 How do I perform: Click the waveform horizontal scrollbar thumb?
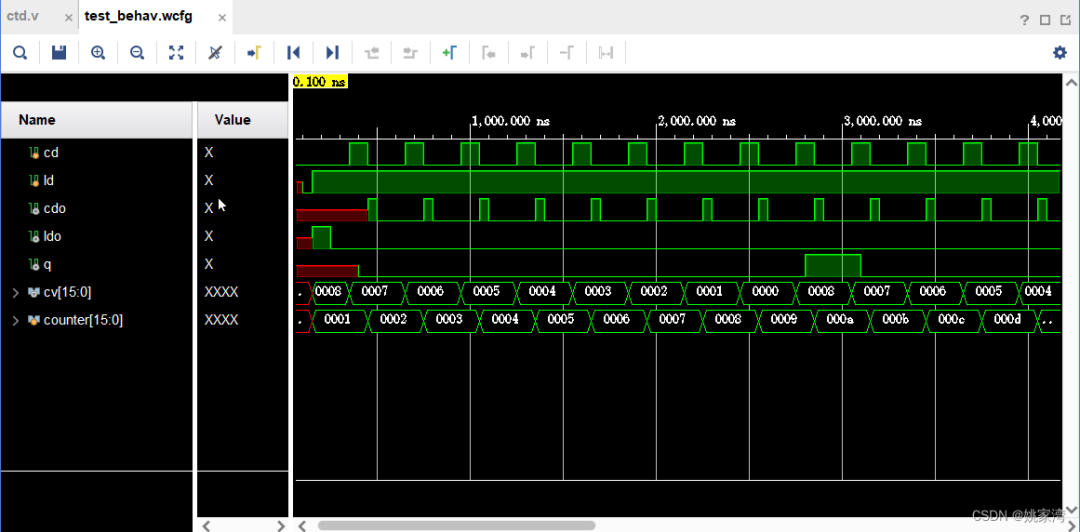coord(456,525)
